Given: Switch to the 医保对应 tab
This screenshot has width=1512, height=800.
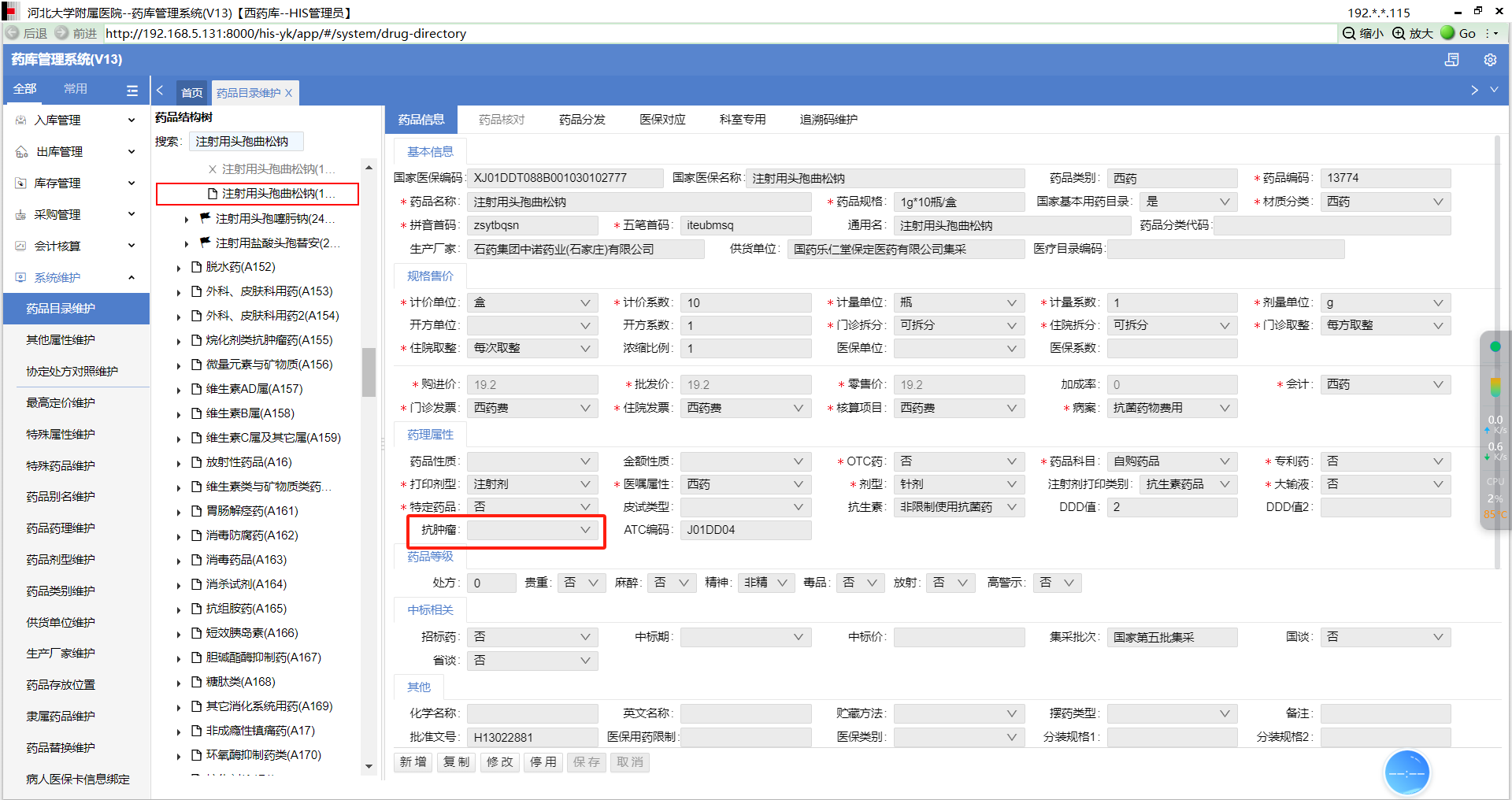Looking at the screenshot, I should pos(662,120).
